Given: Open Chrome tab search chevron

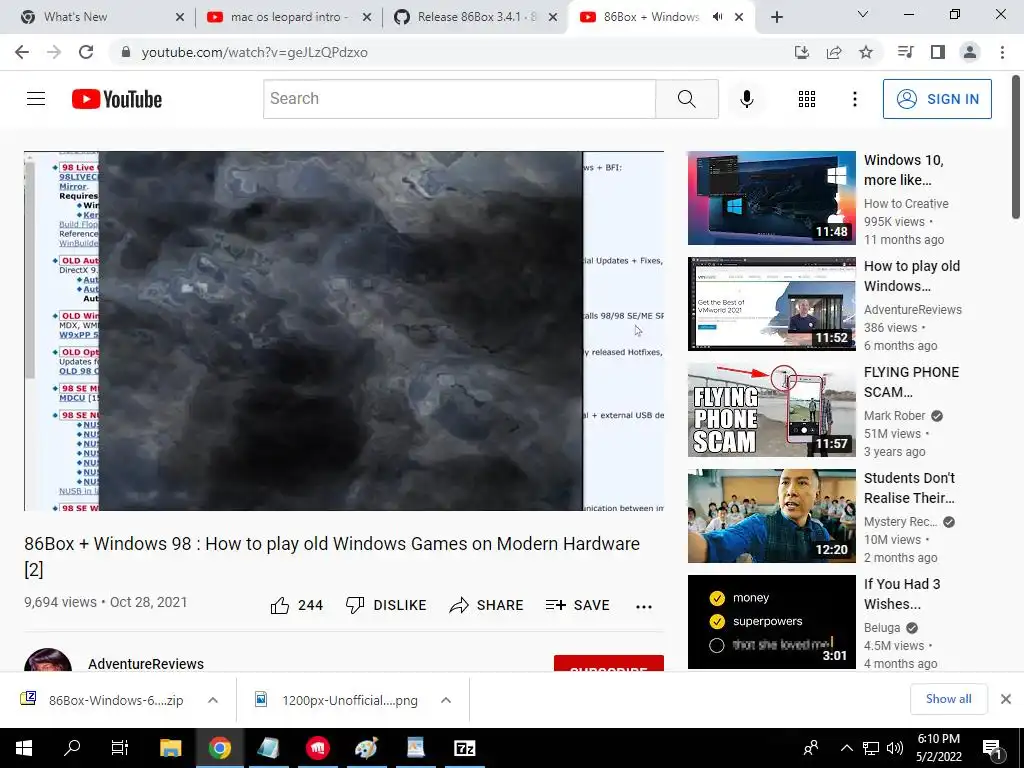Looking at the screenshot, I should 863,14.
